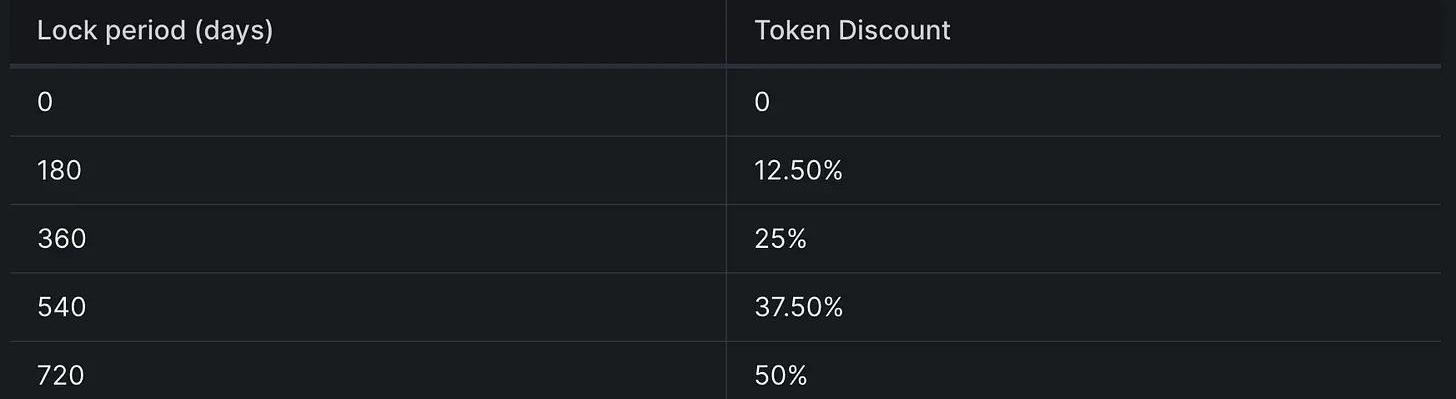This screenshot has height=399, width=1456.
Task: Select the 180 lock period cell
Action: click(59, 171)
